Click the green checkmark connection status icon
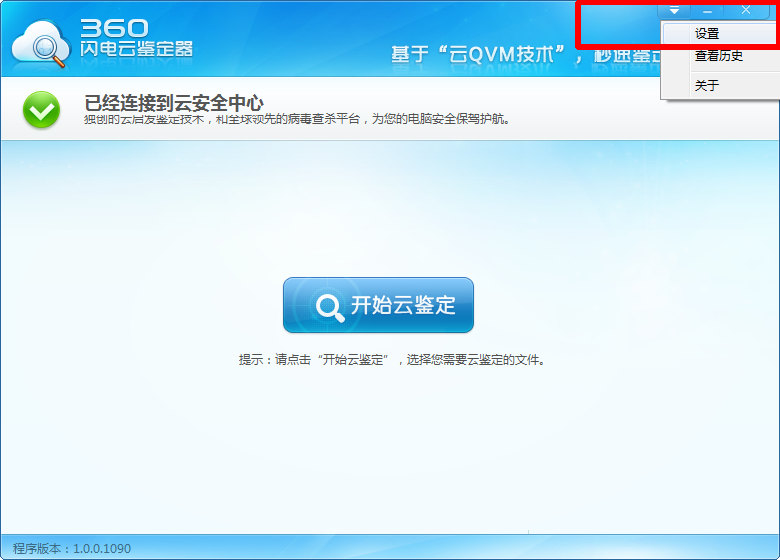This screenshot has height=560, width=780. click(41, 109)
